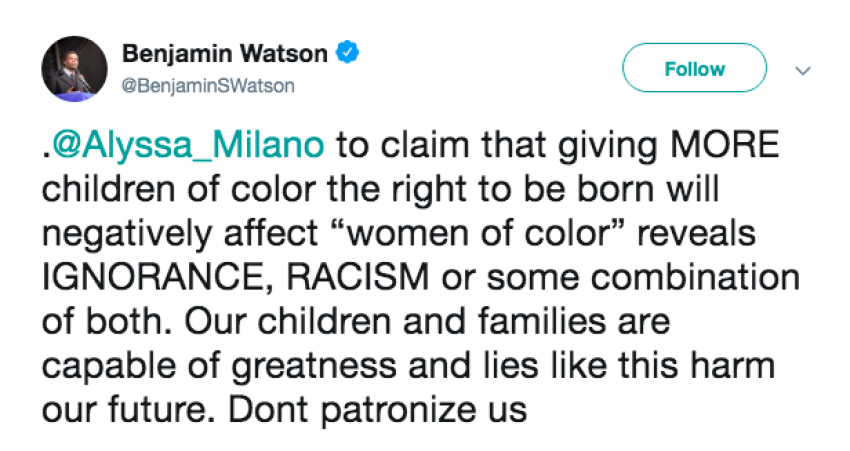Image resolution: width=850 pixels, height=451 pixels.
Task: Open the @BenjaminSWatson handle
Action: [209, 86]
